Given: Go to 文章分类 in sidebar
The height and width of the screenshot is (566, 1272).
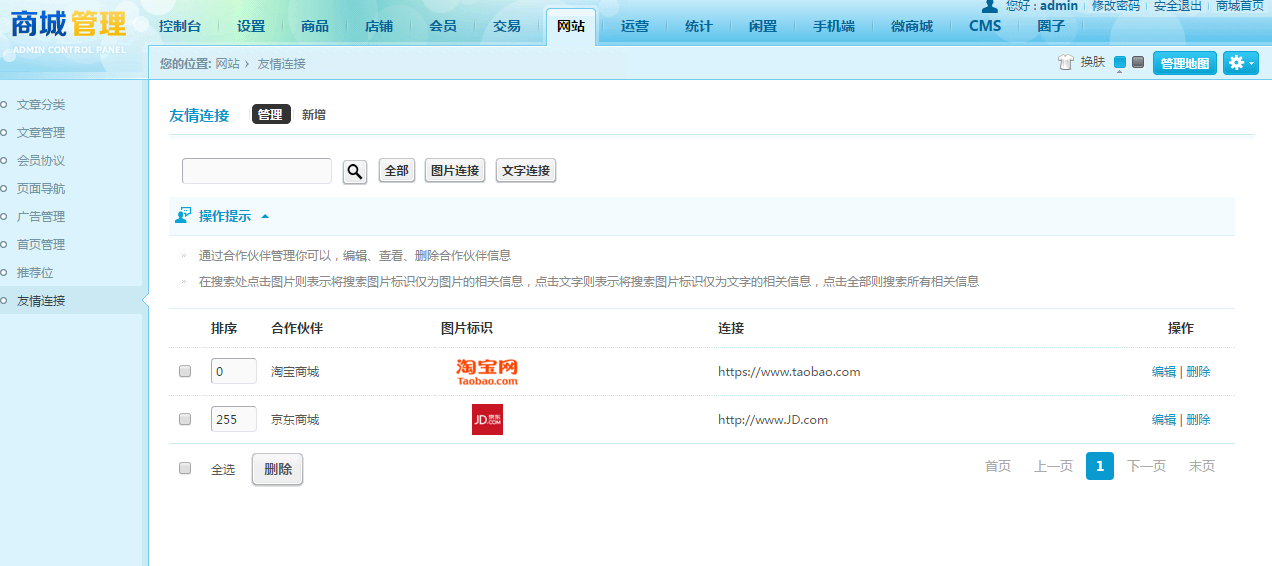Looking at the screenshot, I should (41, 104).
